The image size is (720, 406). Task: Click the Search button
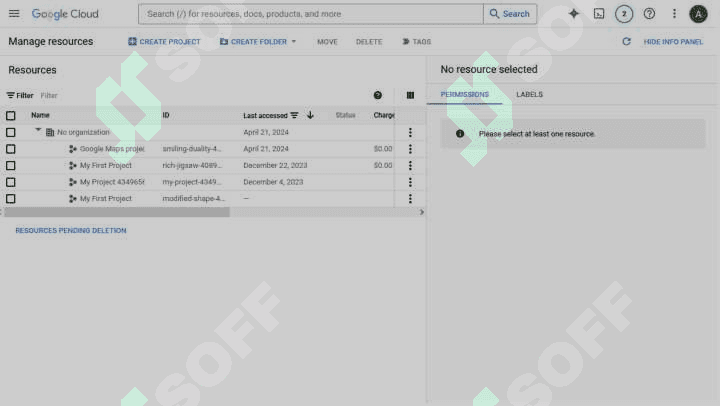[510, 14]
